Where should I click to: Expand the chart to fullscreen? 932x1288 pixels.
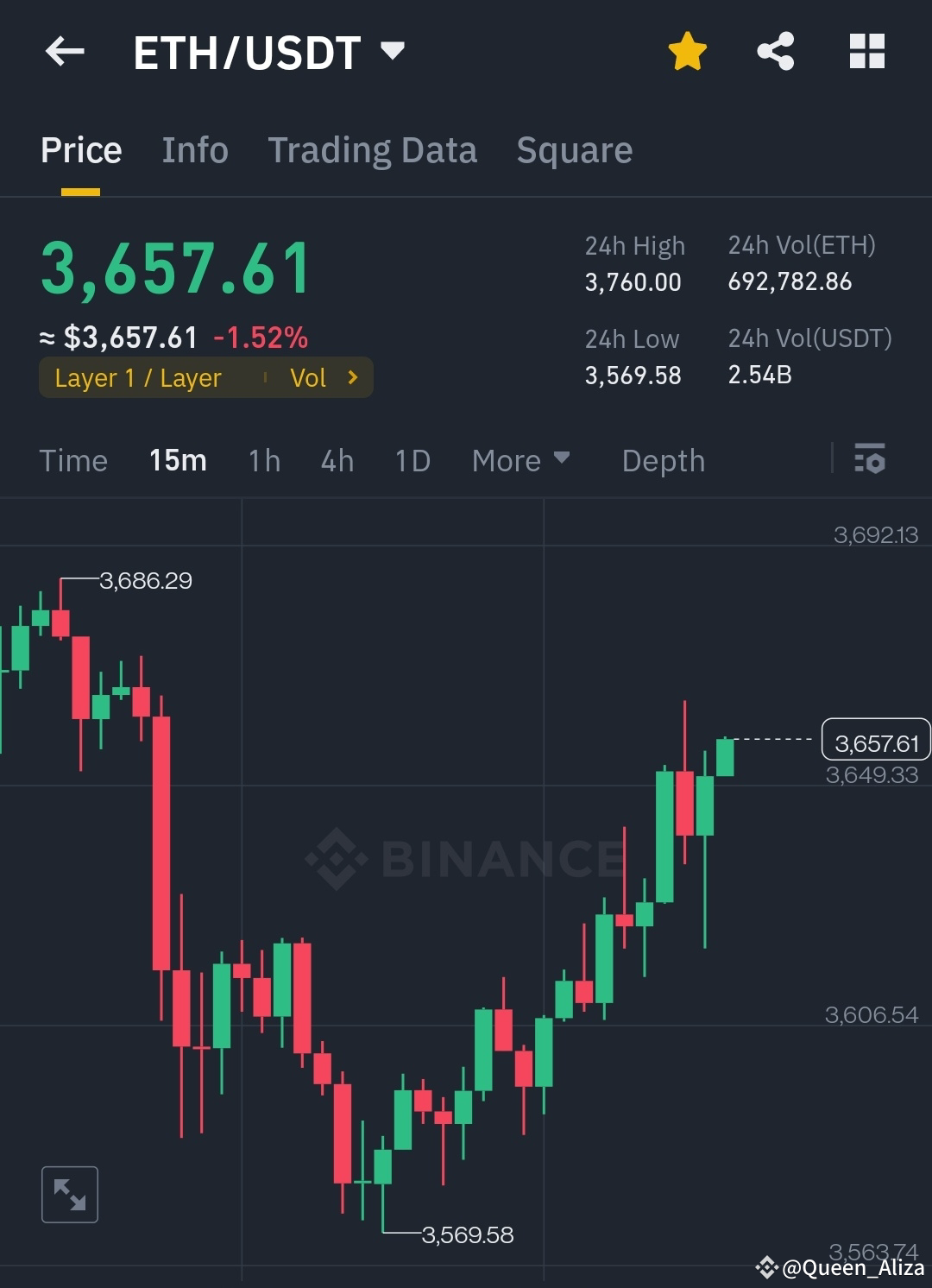69,1195
